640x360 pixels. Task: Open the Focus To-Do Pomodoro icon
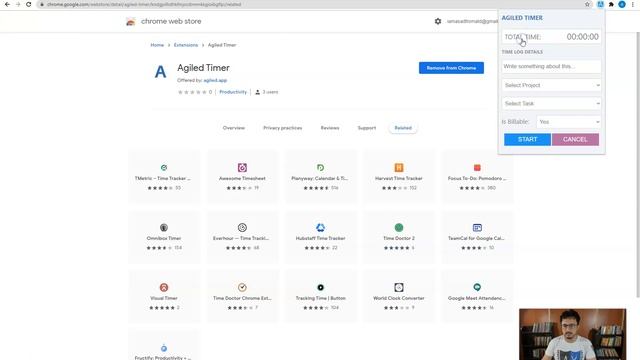point(477,167)
